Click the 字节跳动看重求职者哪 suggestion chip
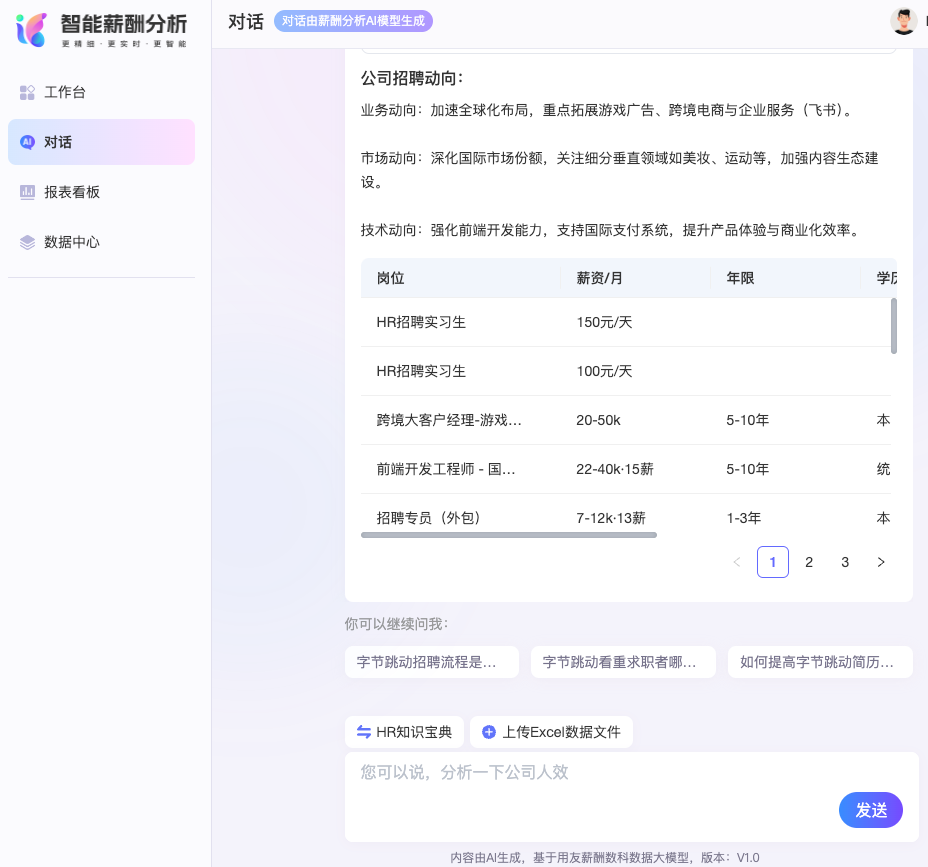 click(623, 662)
